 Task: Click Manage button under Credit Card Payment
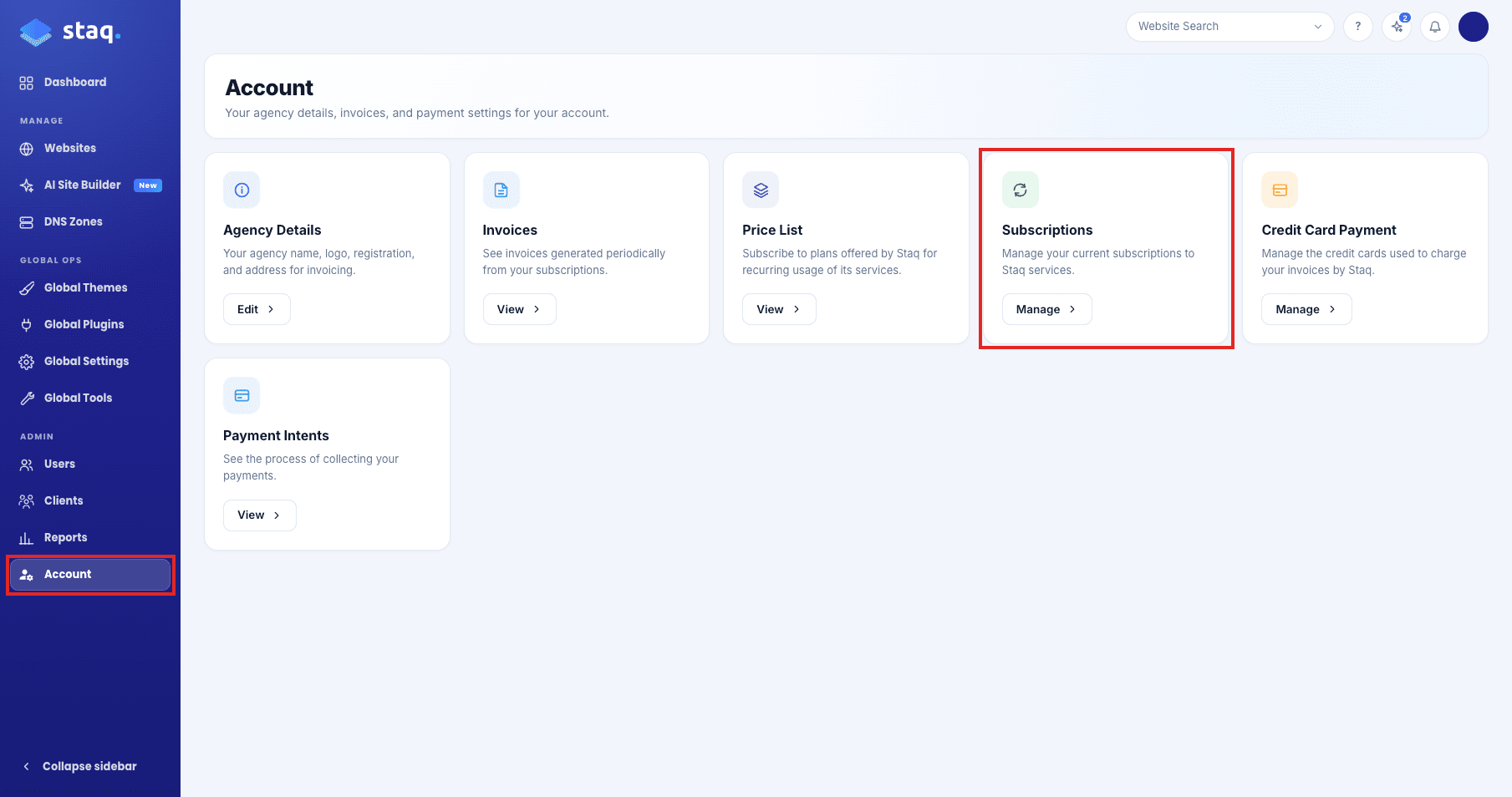(1306, 309)
